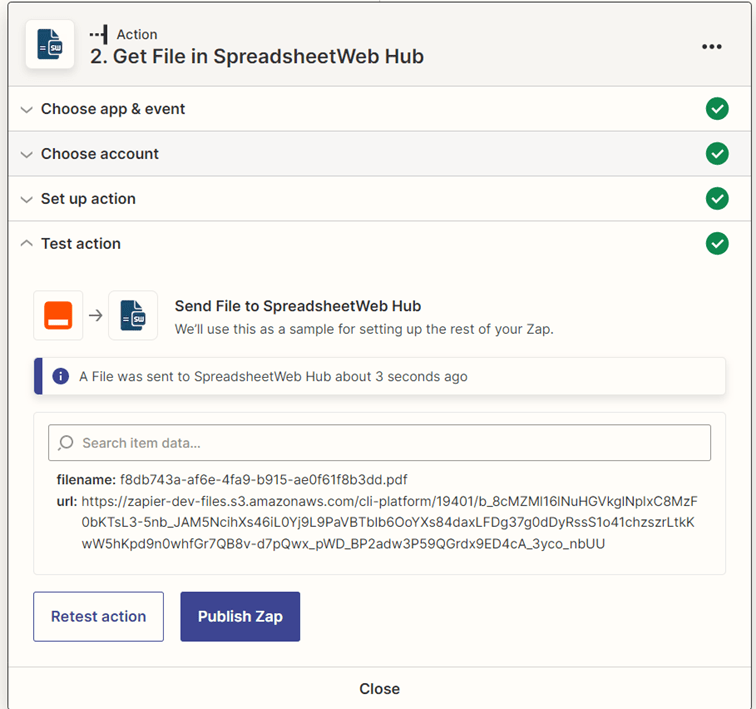Click green checkmark for Choose account
The image size is (756, 709).
717,154
